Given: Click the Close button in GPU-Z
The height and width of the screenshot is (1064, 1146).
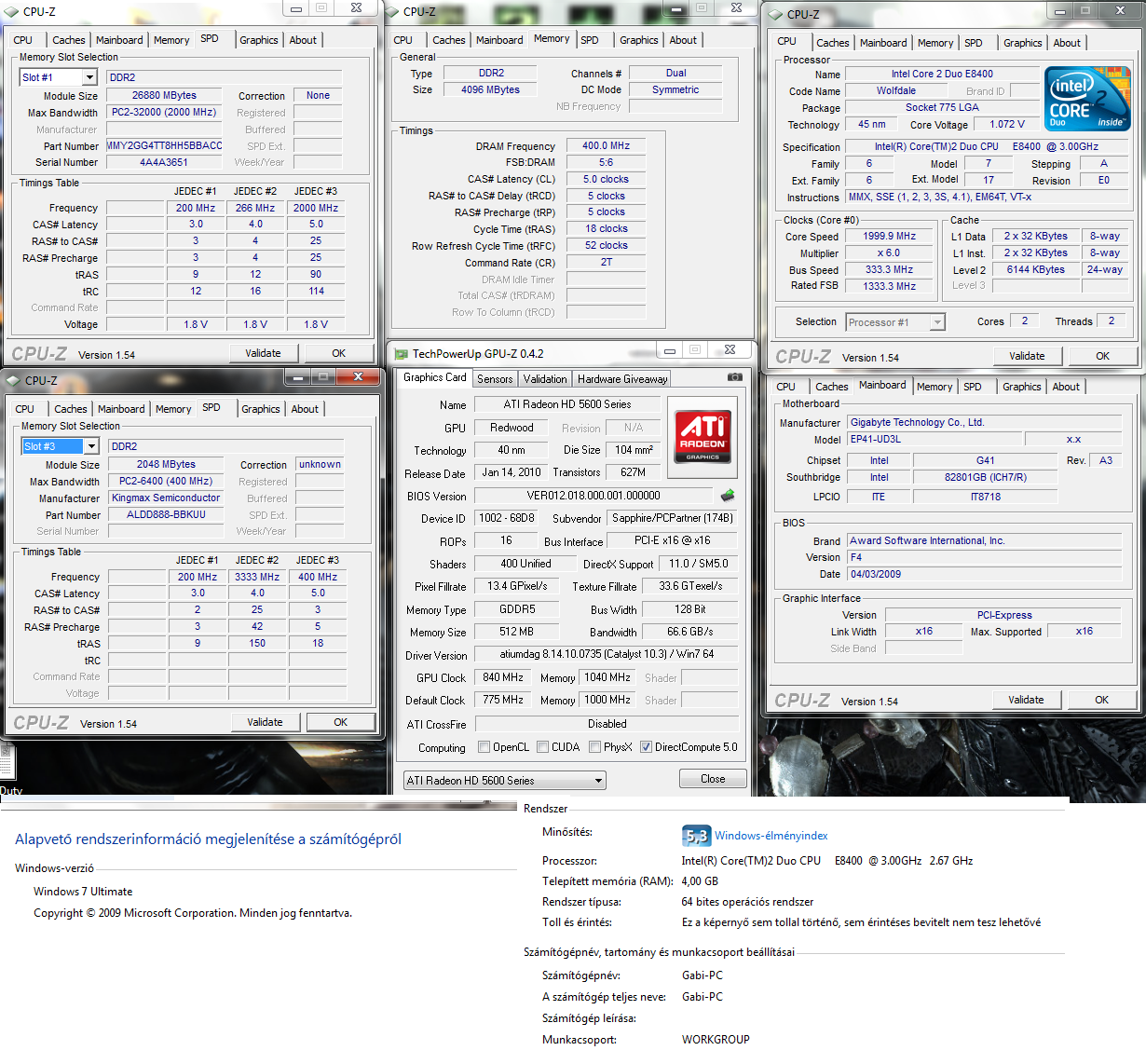Looking at the screenshot, I should [x=713, y=779].
